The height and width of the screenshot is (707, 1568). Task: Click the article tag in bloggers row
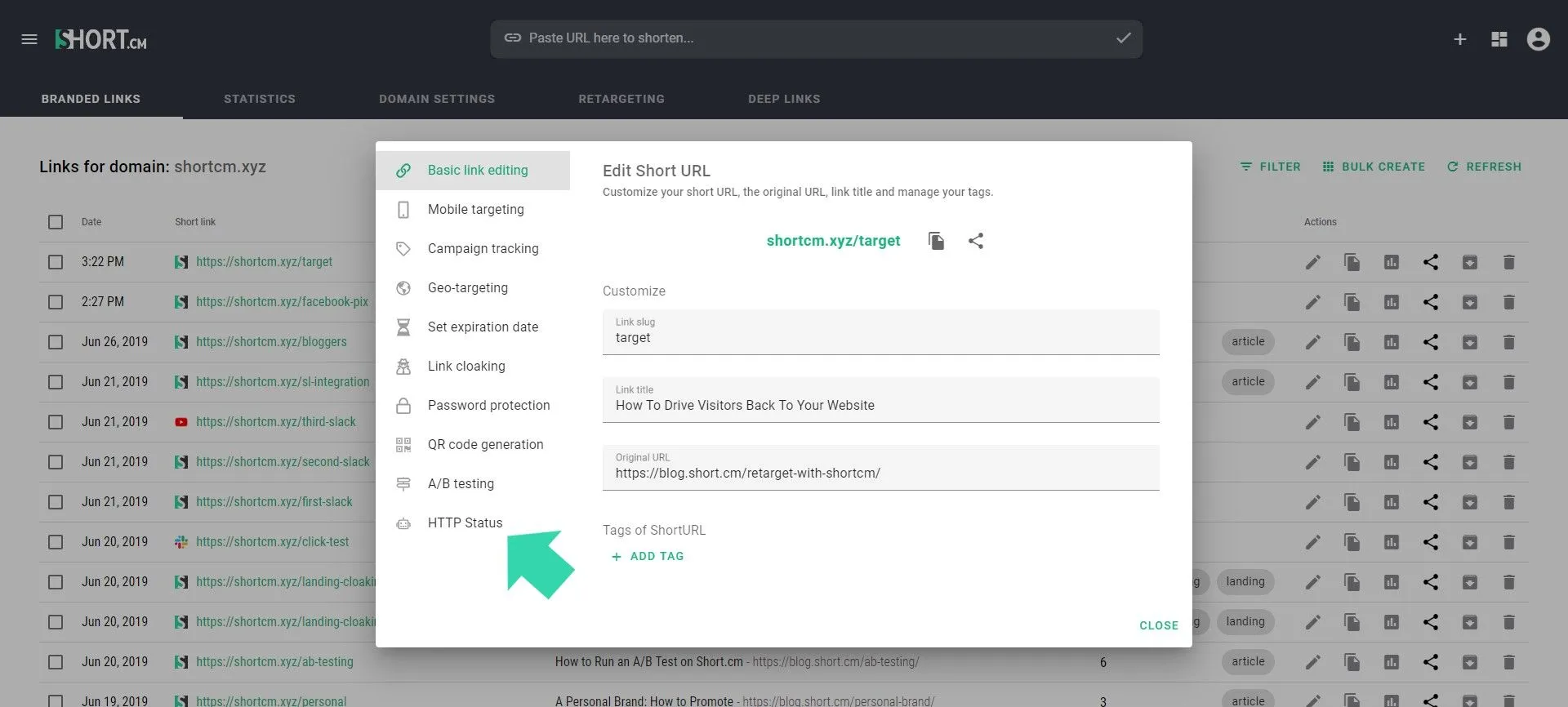click(1248, 342)
